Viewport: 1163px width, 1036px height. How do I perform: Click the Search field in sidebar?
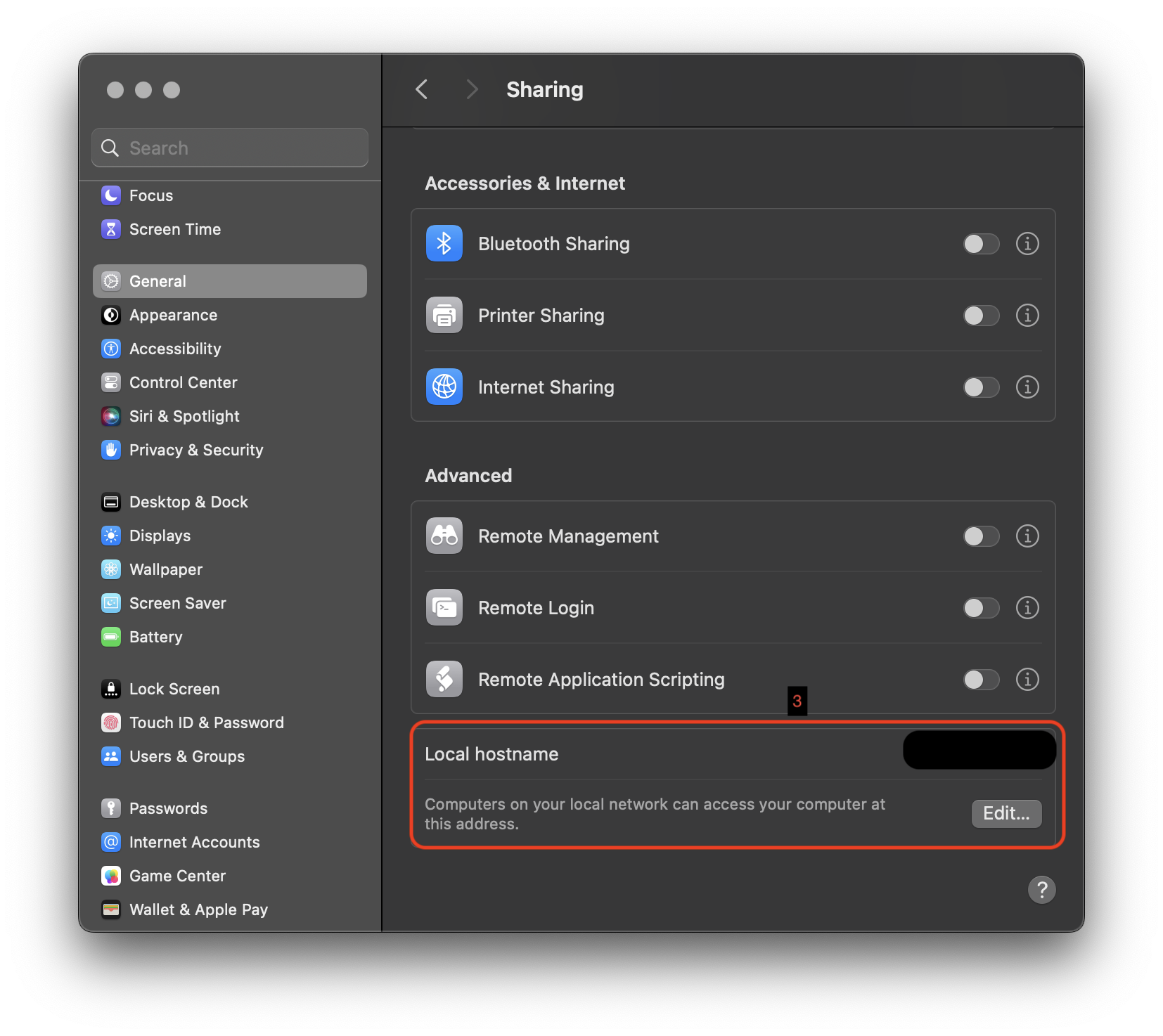(230, 148)
